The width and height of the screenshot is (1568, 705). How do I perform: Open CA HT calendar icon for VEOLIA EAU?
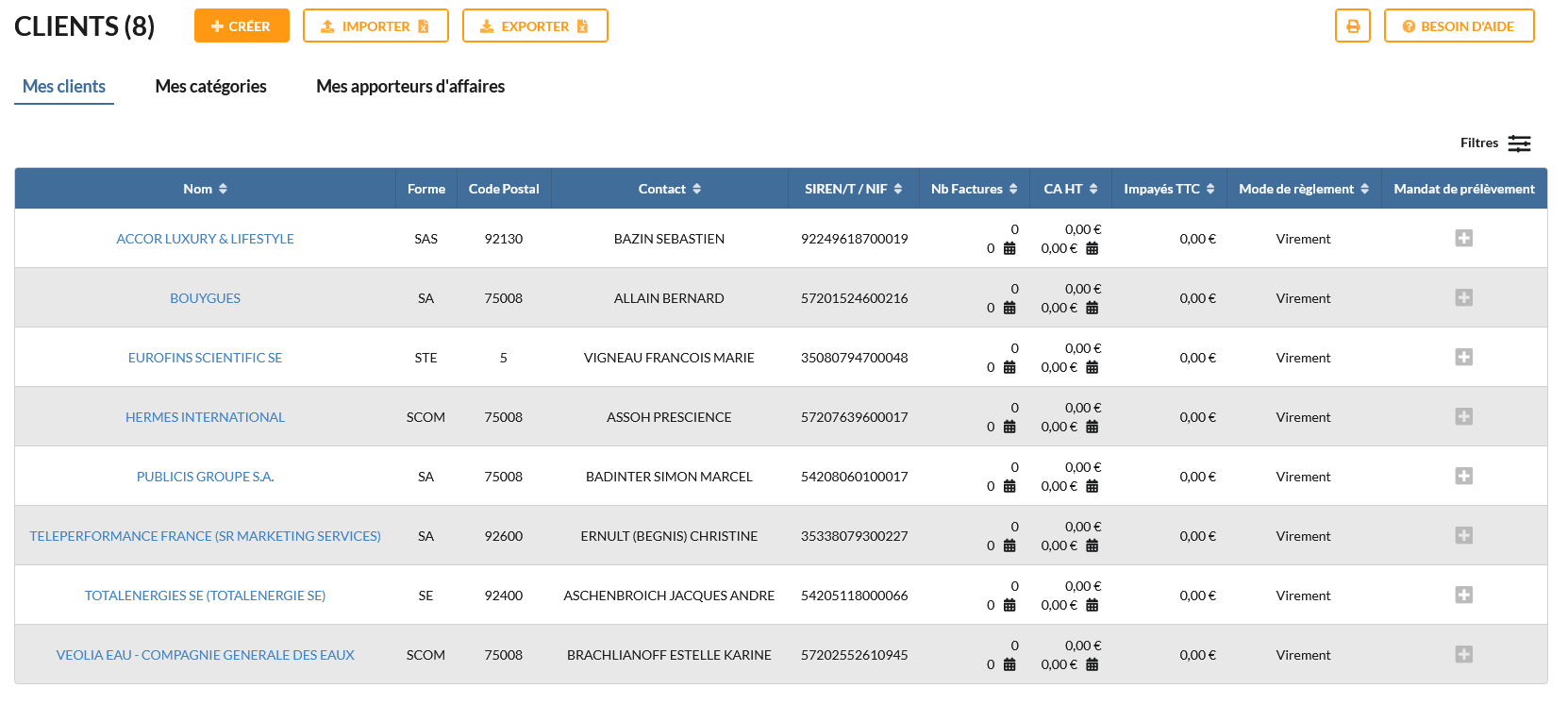click(1093, 664)
